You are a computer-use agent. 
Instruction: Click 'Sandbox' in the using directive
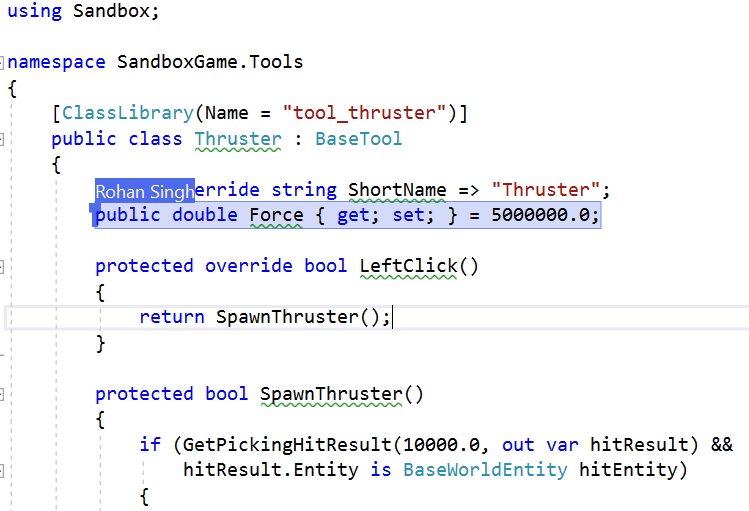click(111, 11)
